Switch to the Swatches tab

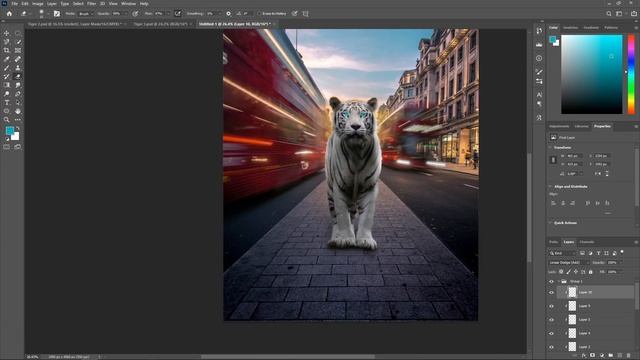(571, 28)
